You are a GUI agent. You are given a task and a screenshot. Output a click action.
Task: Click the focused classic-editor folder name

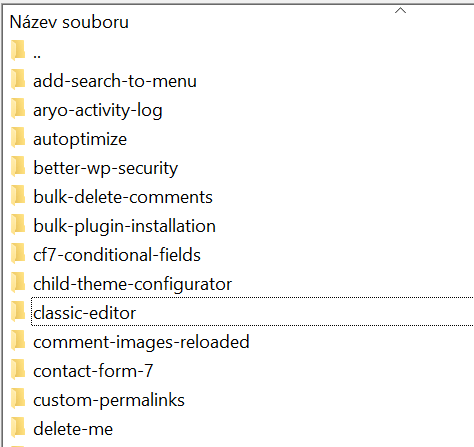[84, 313]
